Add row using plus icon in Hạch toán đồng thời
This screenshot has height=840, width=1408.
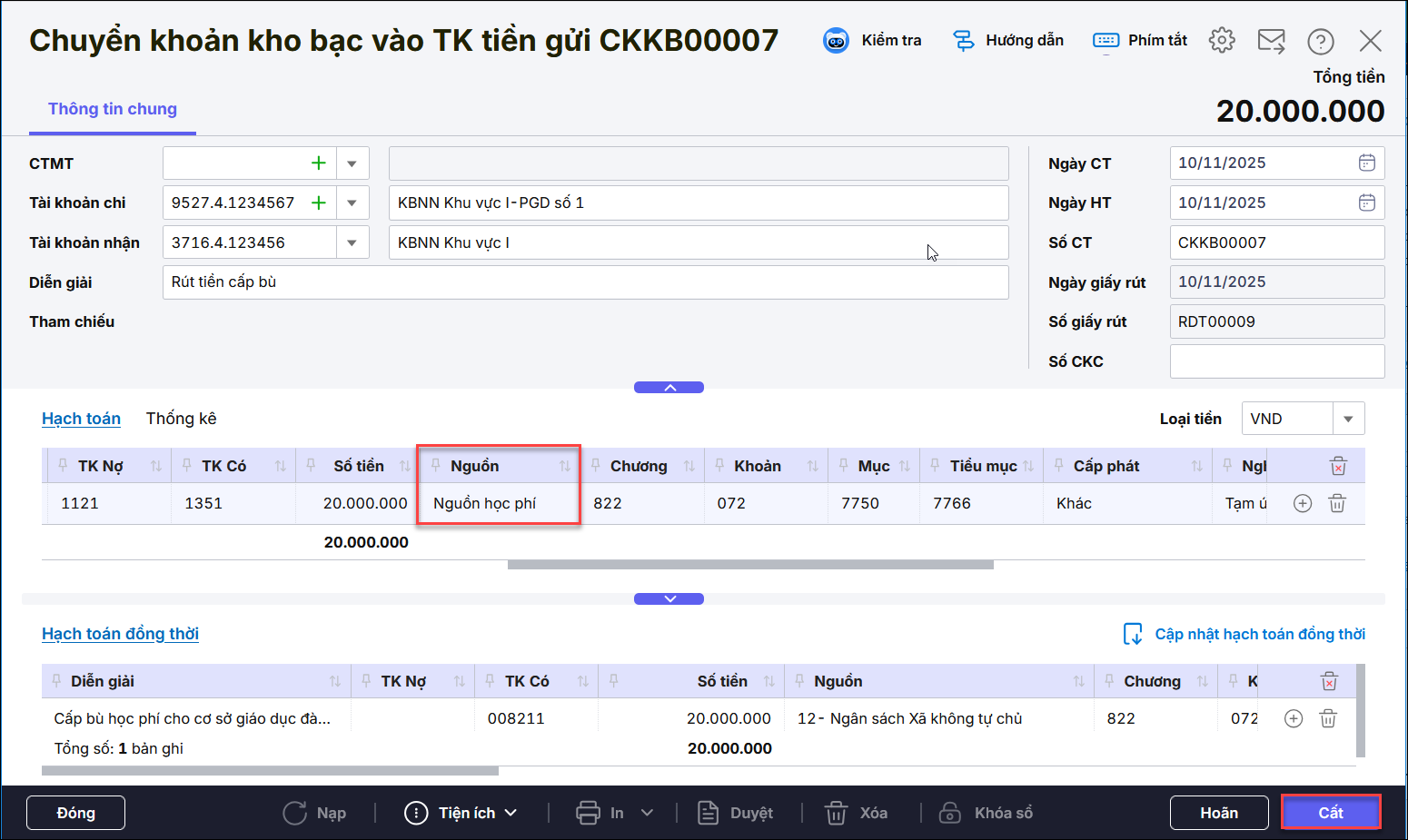[x=1294, y=718]
